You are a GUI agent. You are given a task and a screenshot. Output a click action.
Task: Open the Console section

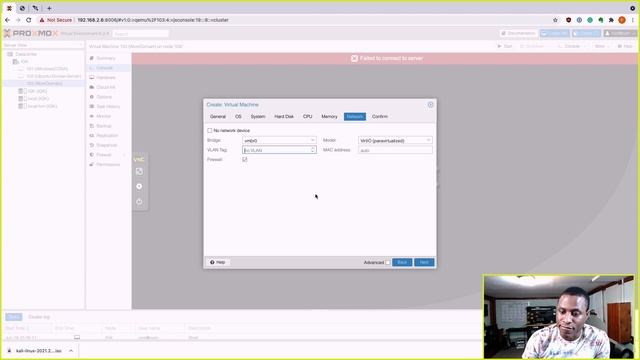click(x=104, y=68)
